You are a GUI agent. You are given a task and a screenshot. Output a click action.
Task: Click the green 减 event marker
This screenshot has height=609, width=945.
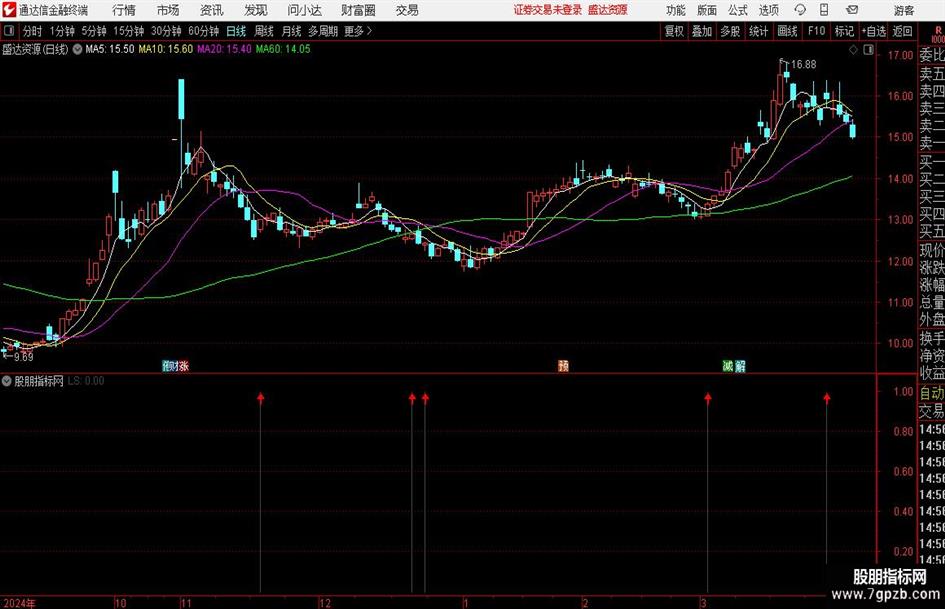coord(728,365)
